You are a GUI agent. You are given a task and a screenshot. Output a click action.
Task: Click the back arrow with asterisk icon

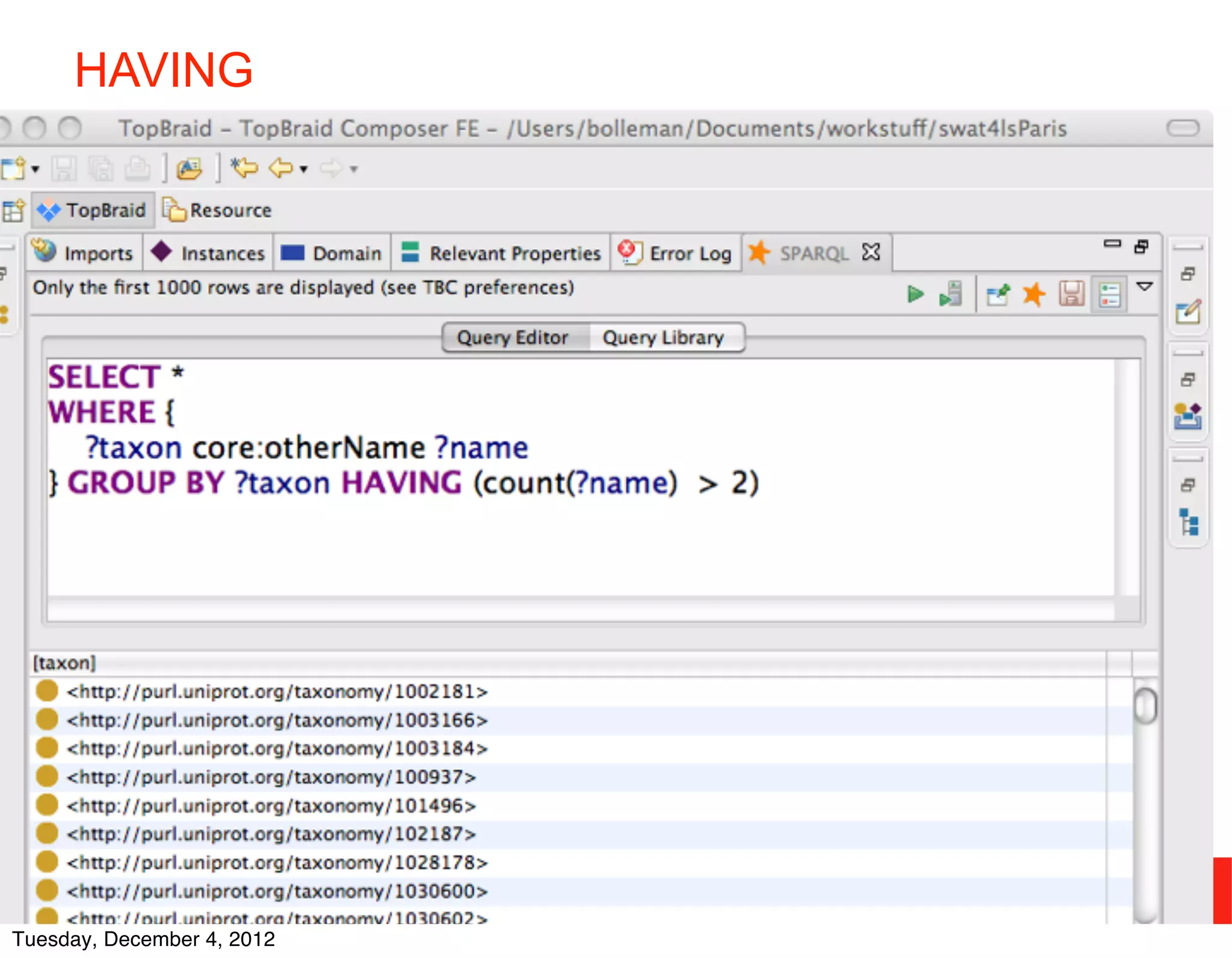pyautogui.click(x=244, y=168)
